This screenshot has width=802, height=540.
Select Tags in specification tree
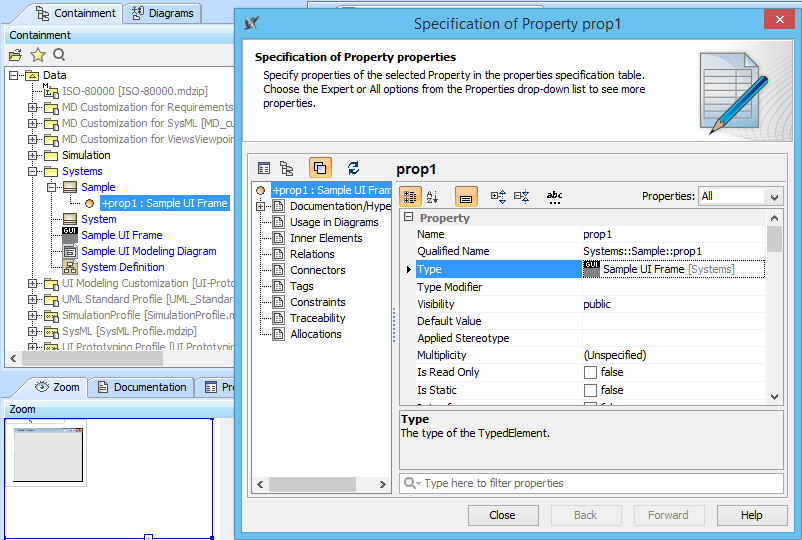tap(302, 286)
